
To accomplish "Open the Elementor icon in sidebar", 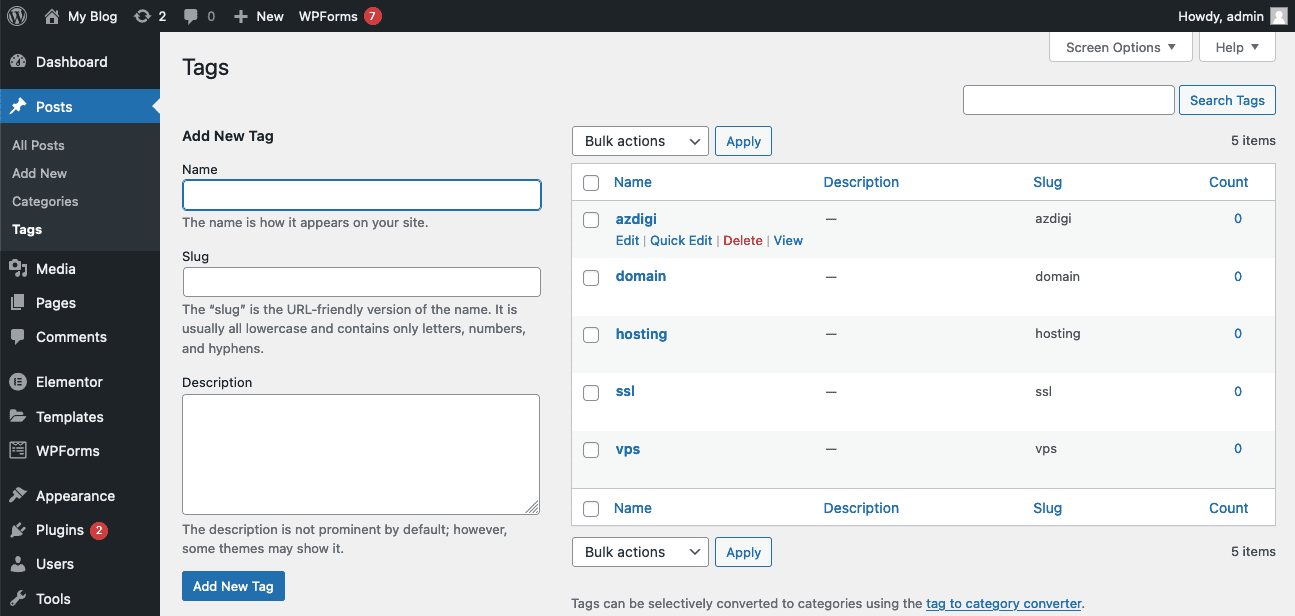I will [18, 382].
